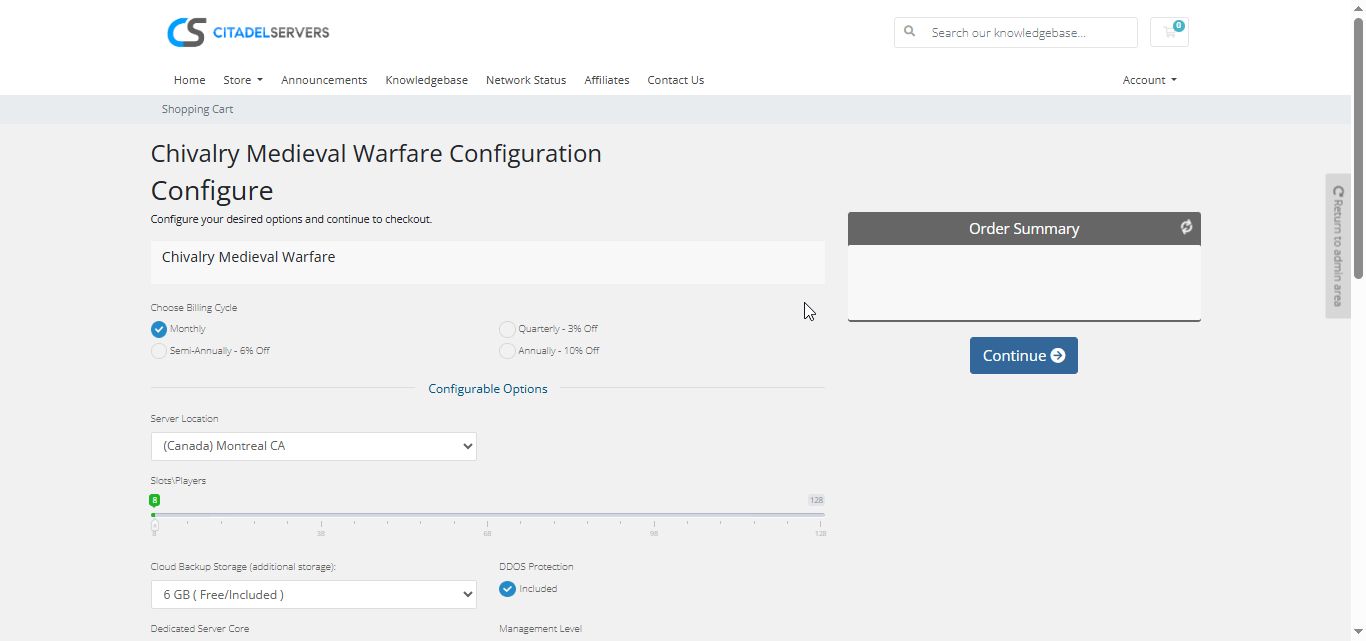Focus the knowledgebase search field

pyautogui.click(x=1030, y=32)
